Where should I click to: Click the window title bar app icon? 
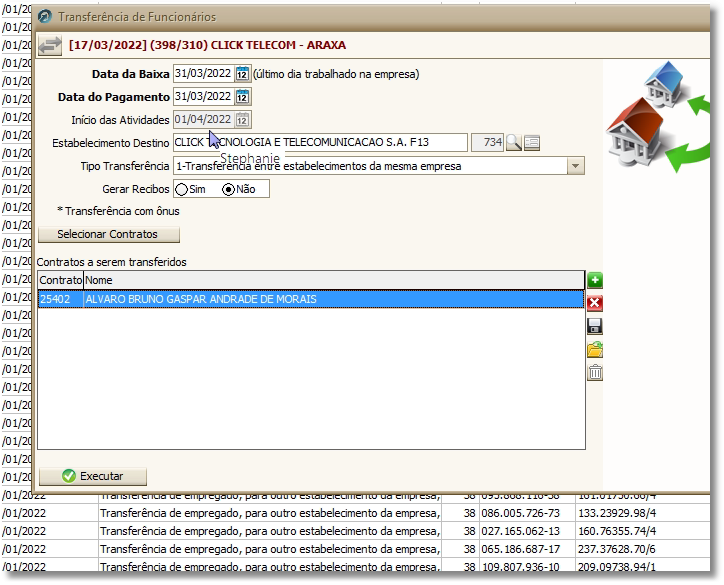[45, 17]
